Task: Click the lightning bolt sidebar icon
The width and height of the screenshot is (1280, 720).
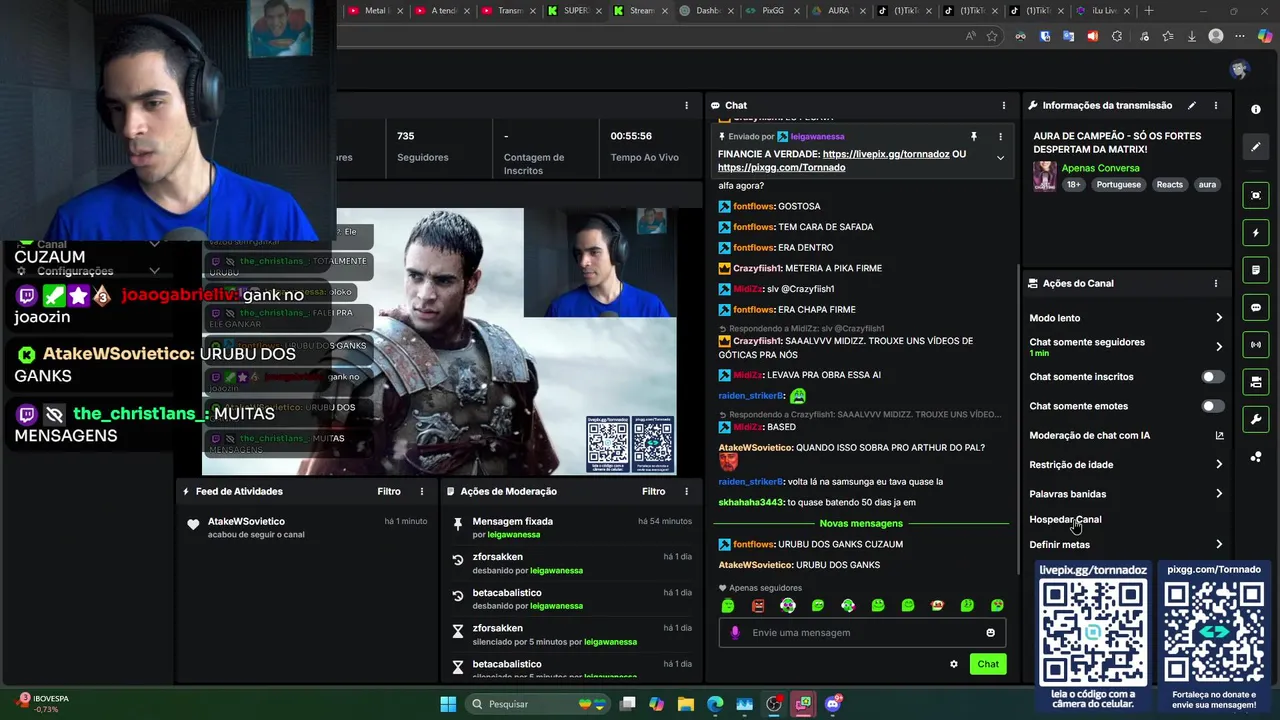Action: coord(1256,233)
